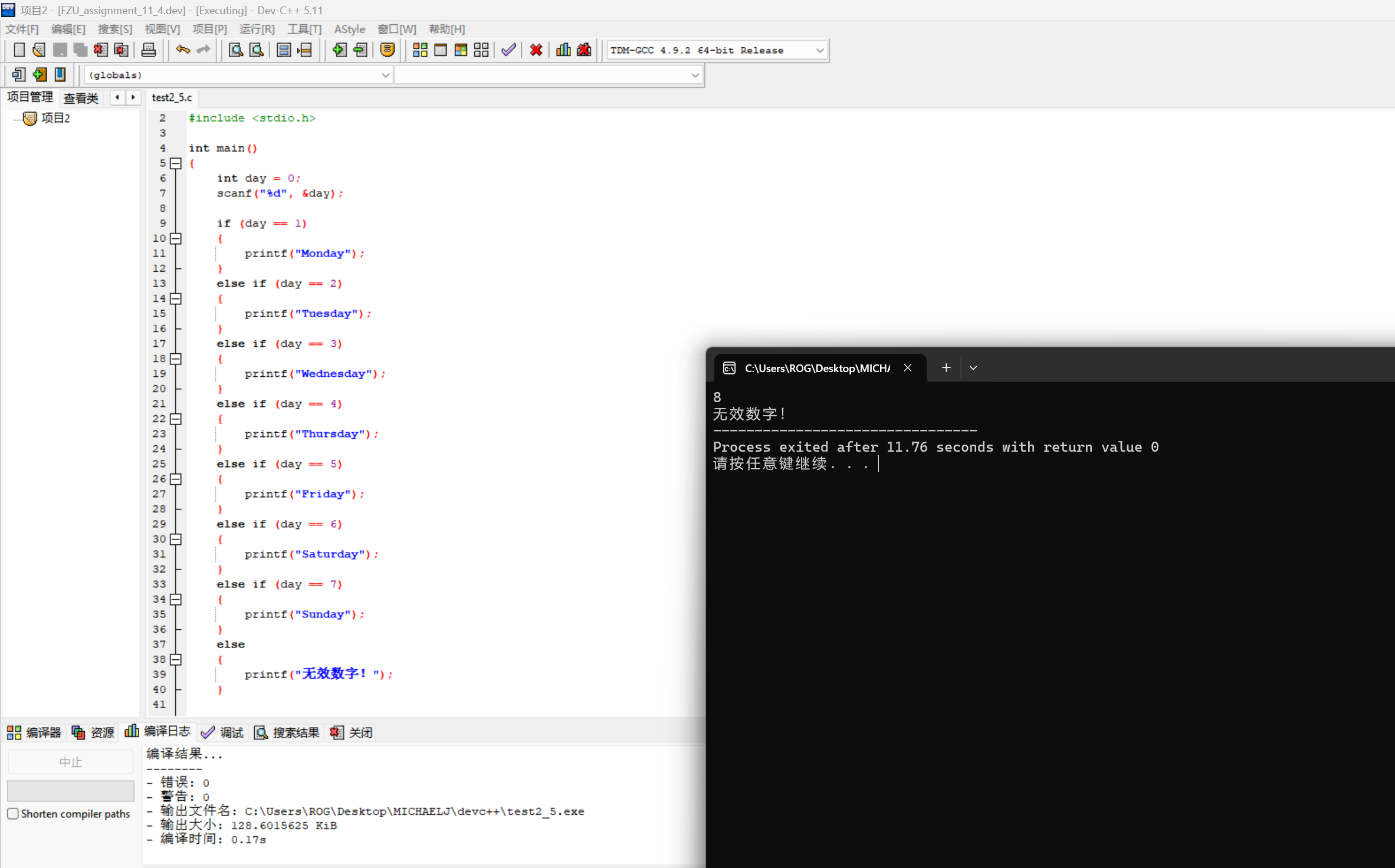Open the TDM-GCC compiler selection dropdown
Viewport: 1395px width, 868px height.
pyautogui.click(x=820, y=51)
